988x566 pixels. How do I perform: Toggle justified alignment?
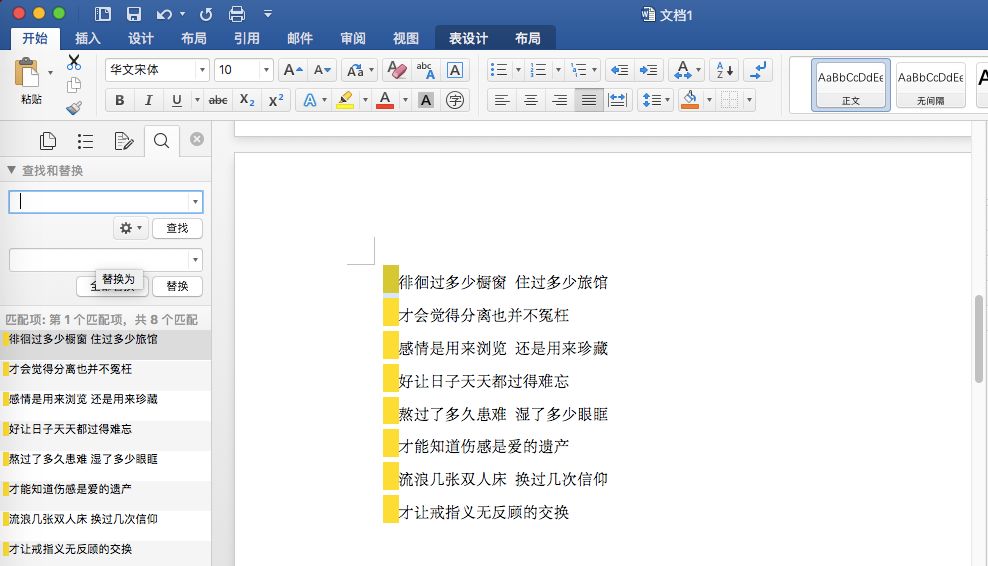(589, 100)
